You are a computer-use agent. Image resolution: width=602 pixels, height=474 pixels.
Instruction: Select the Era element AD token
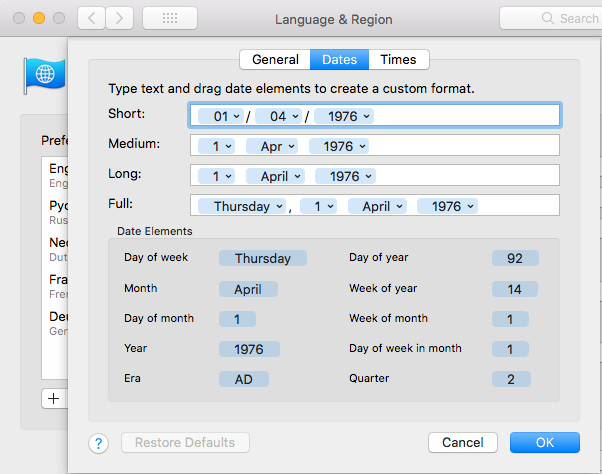point(241,379)
